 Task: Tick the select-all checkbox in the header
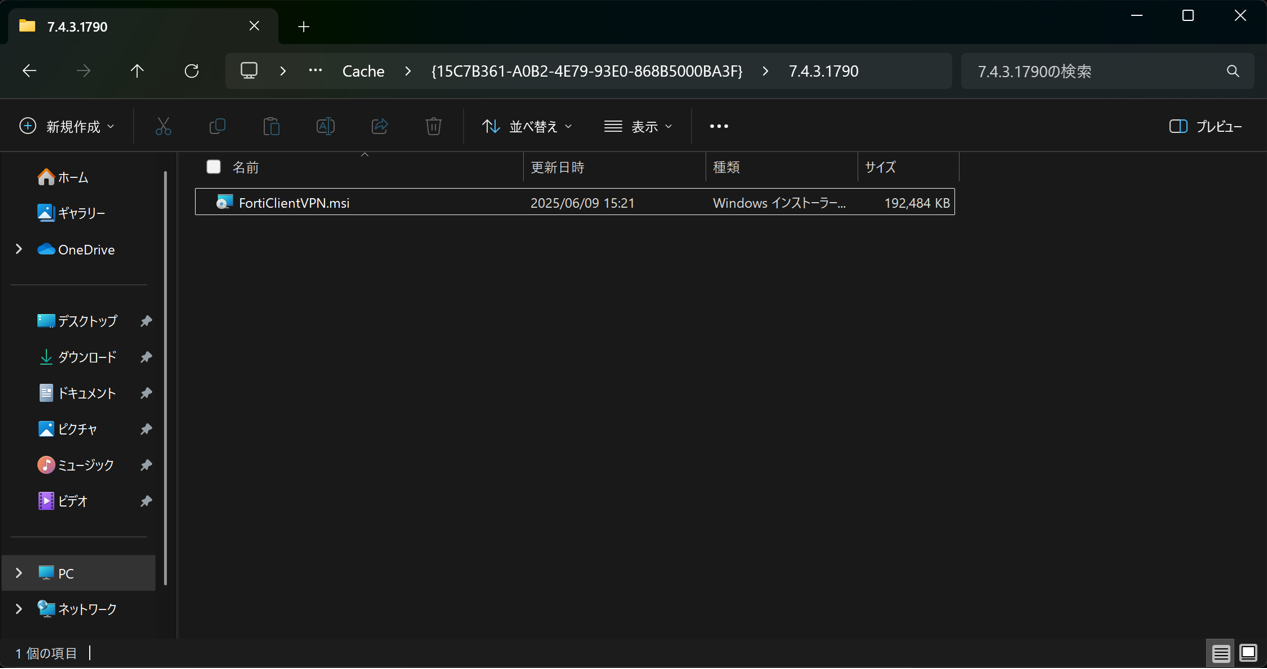(213, 167)
